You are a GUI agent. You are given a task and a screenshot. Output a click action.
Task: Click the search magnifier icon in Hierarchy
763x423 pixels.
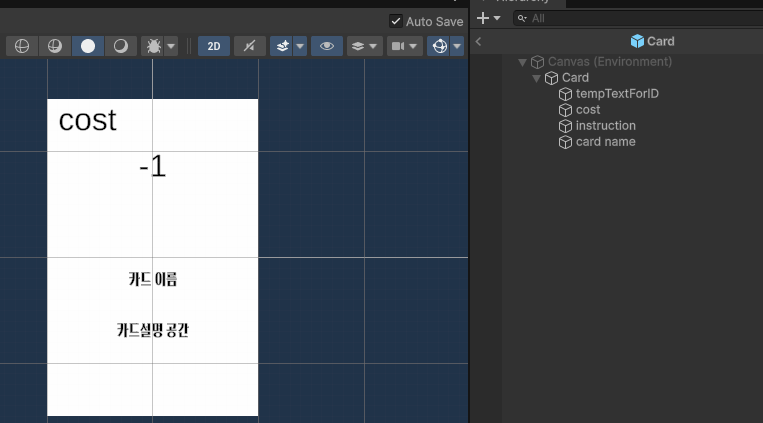click(522, 18)
